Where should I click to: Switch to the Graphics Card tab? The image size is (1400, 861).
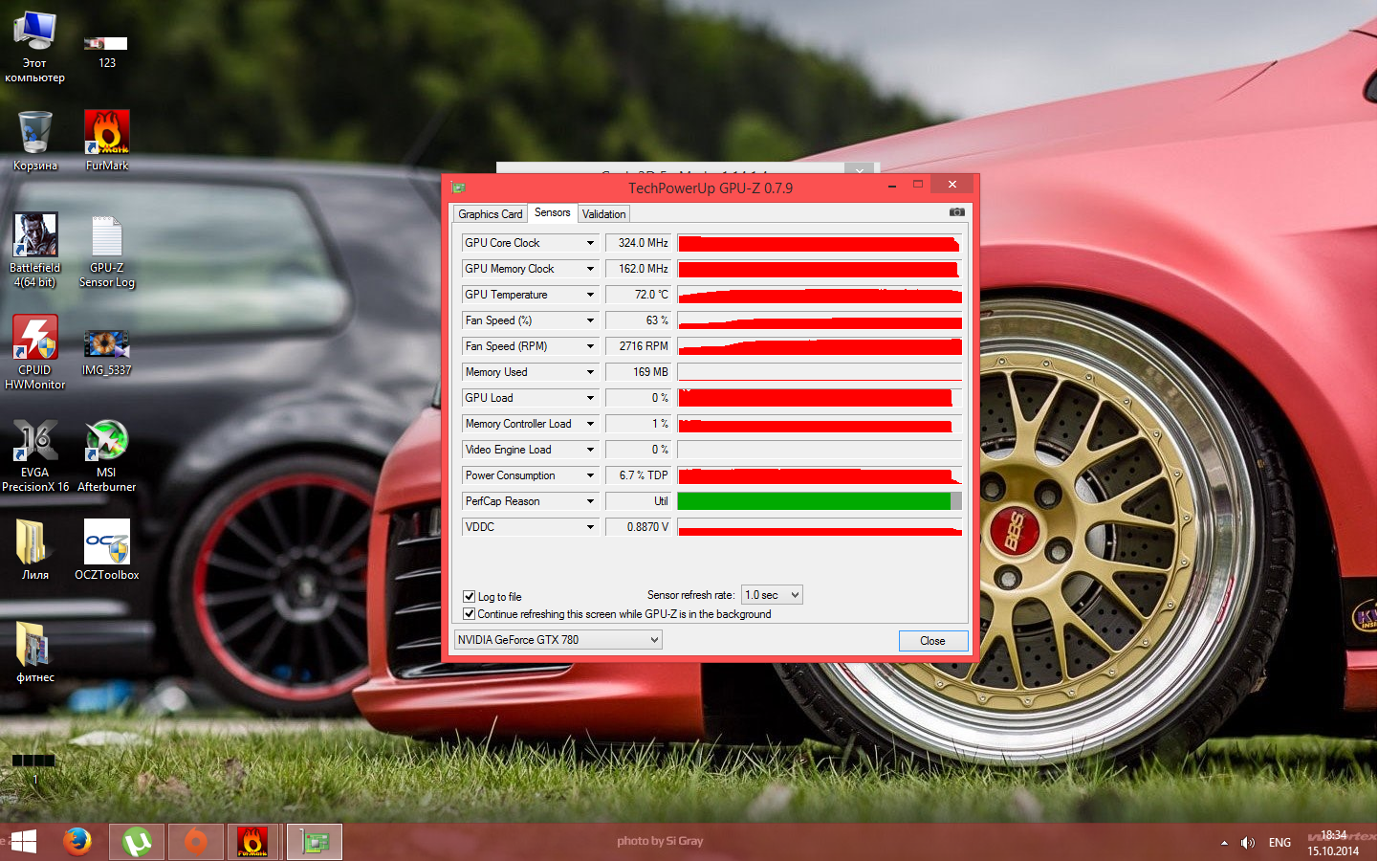point(491,214)
